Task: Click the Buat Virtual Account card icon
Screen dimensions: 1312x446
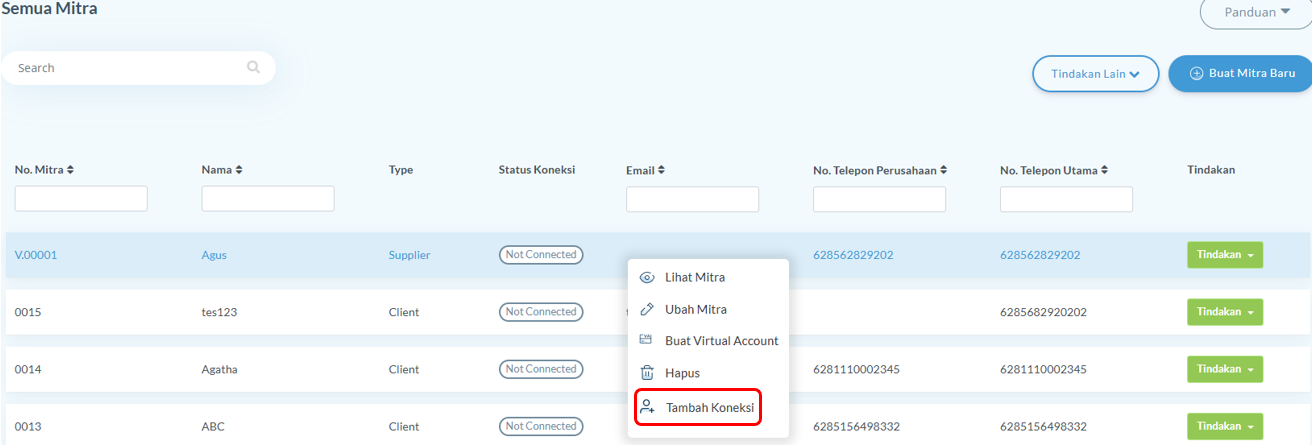Action: pyautogui.click(x=646, y=340)
